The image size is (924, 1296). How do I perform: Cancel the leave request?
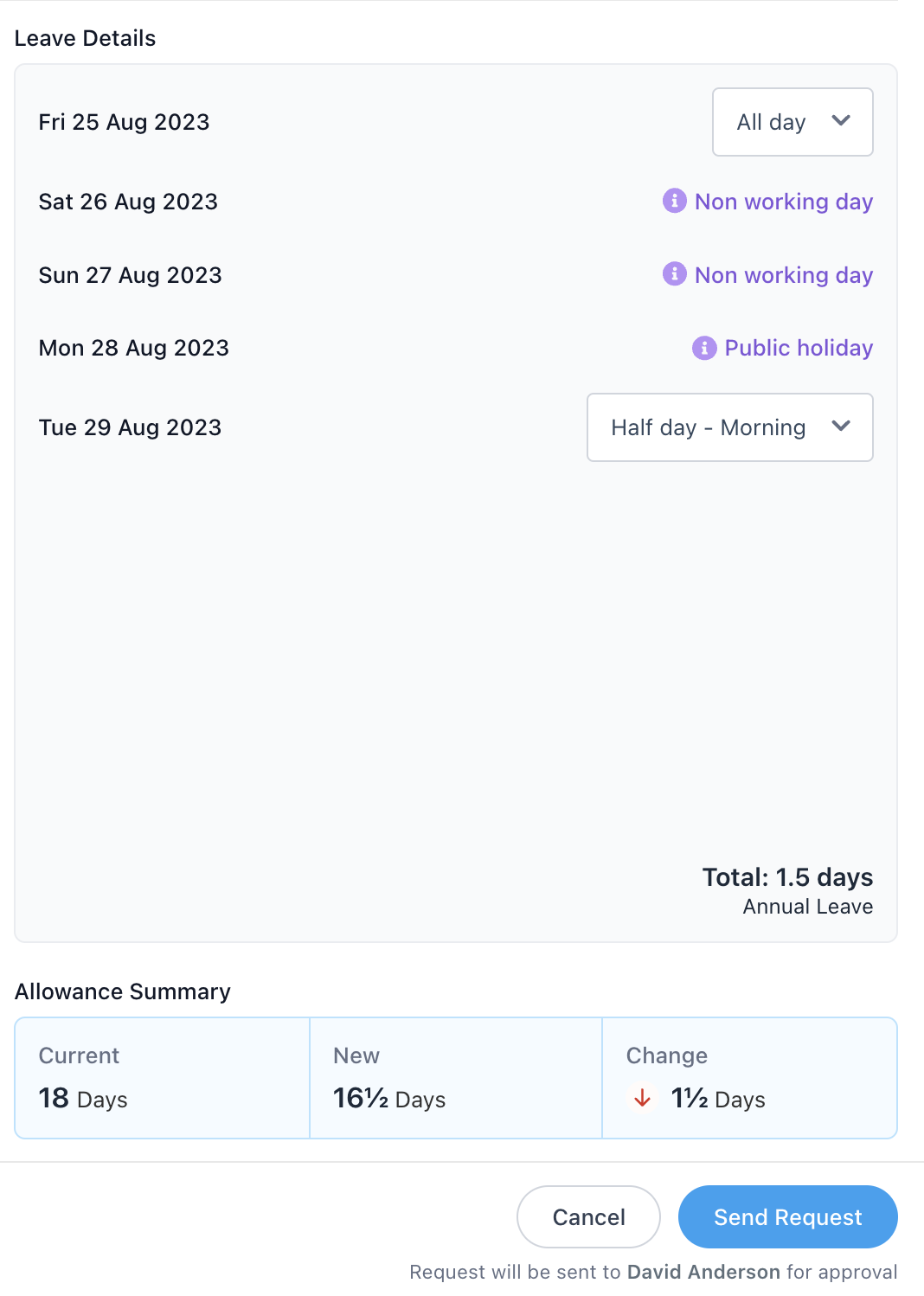588,1217
